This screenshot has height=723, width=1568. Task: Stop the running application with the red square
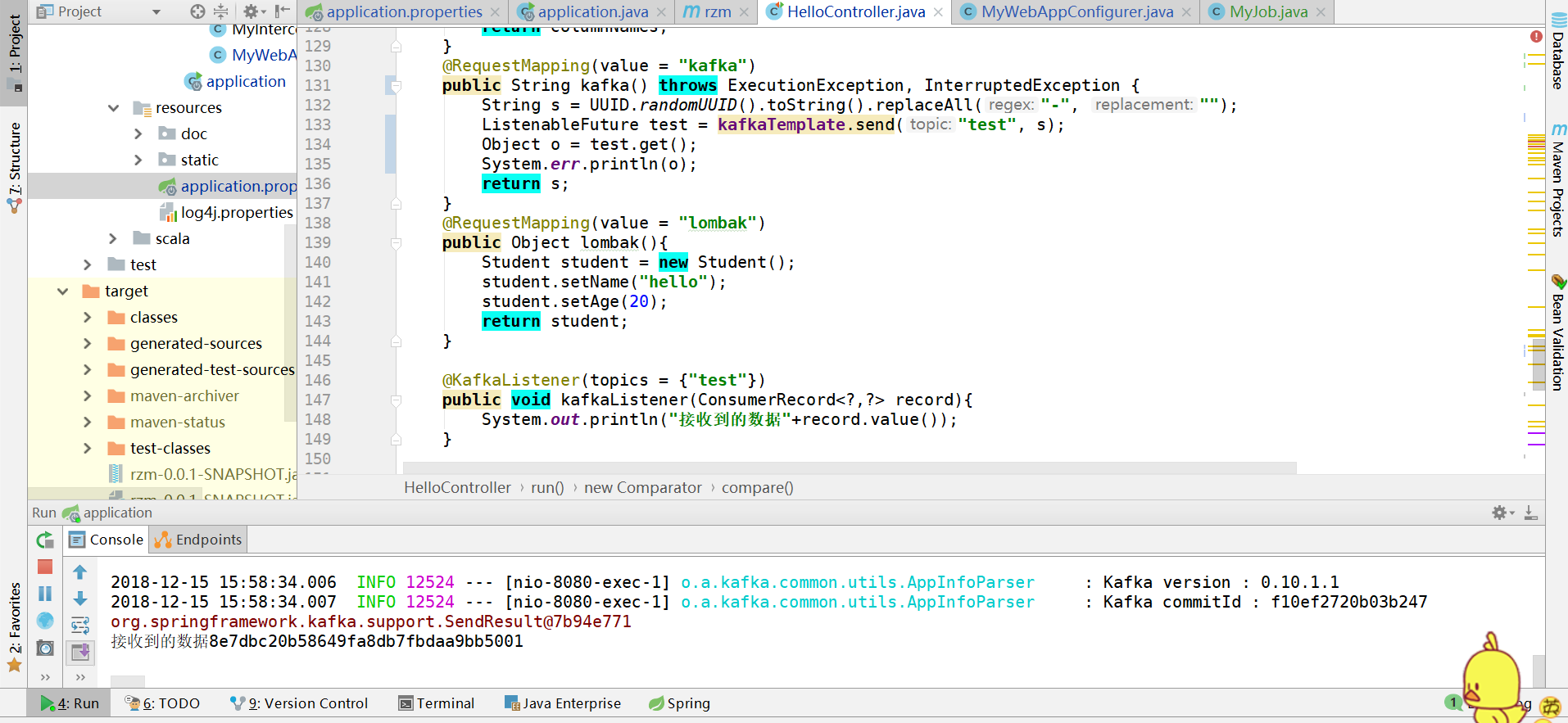tap(45, 567)
